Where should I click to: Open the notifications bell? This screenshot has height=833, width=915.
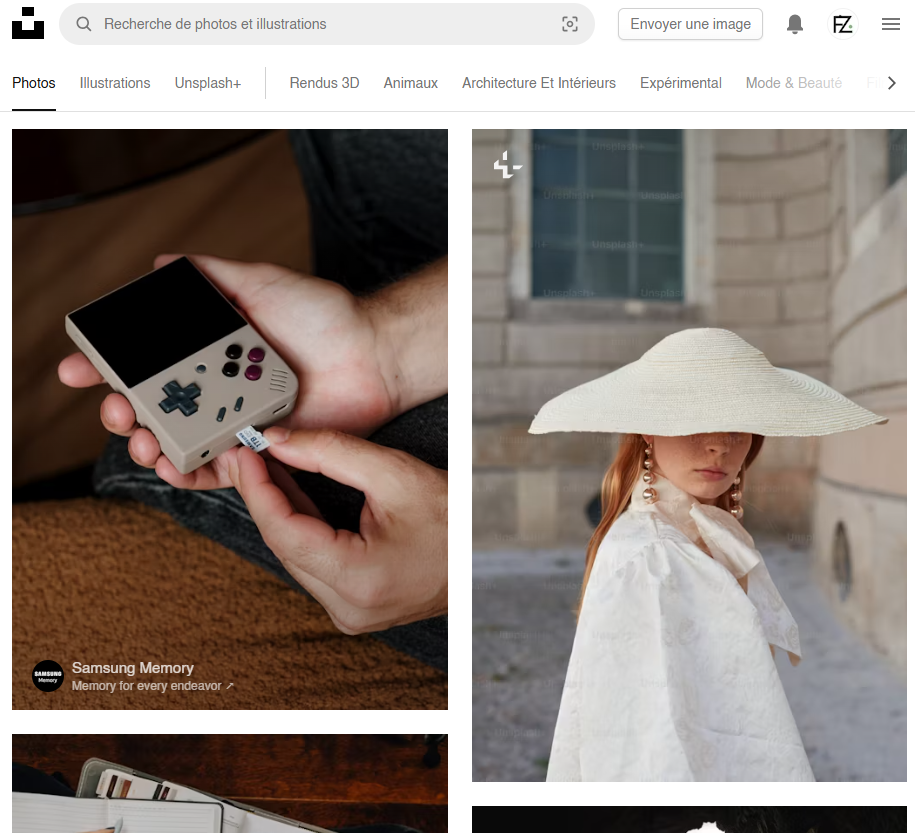(x=795, y=24)
